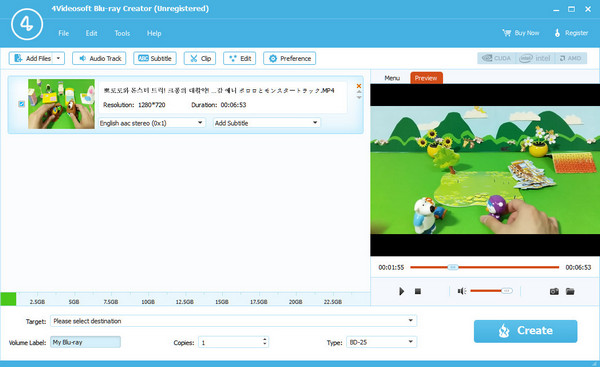Click the Create button
This screenshot has width=600, height=367.
[x=525, y=331]
